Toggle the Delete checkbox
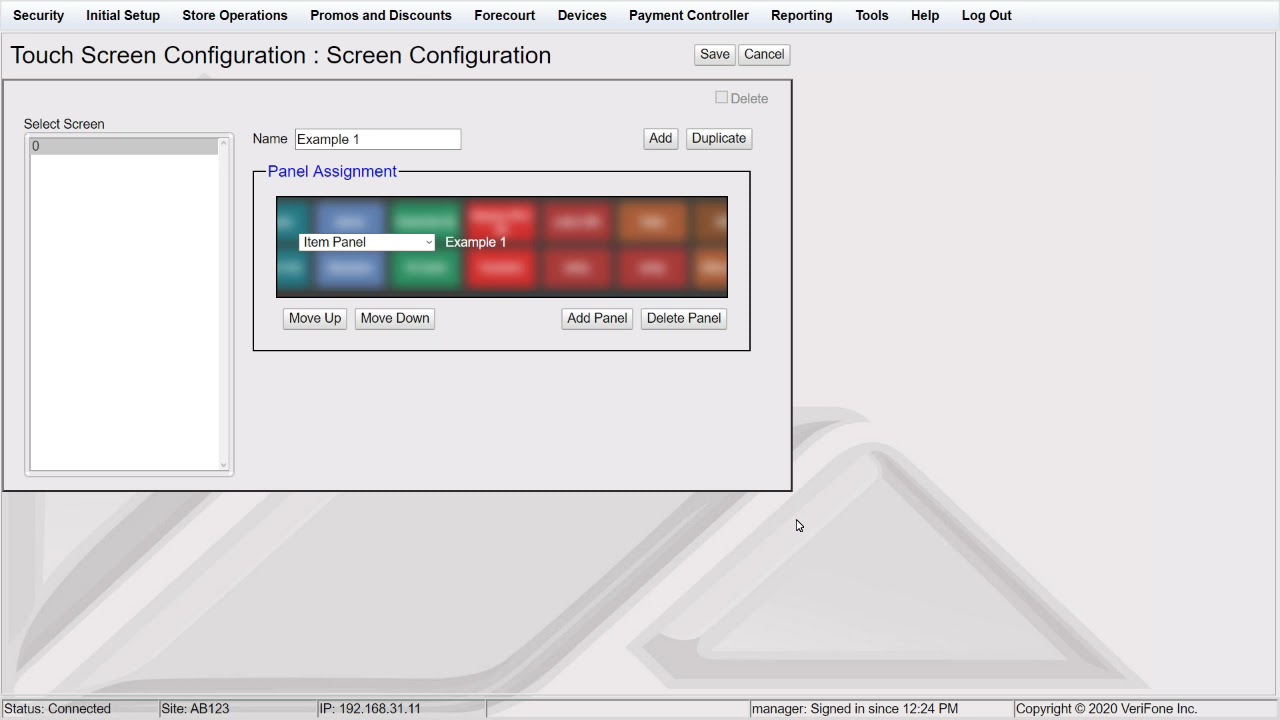The height and width of the screenshot is (720, 1280). point(721,98)
